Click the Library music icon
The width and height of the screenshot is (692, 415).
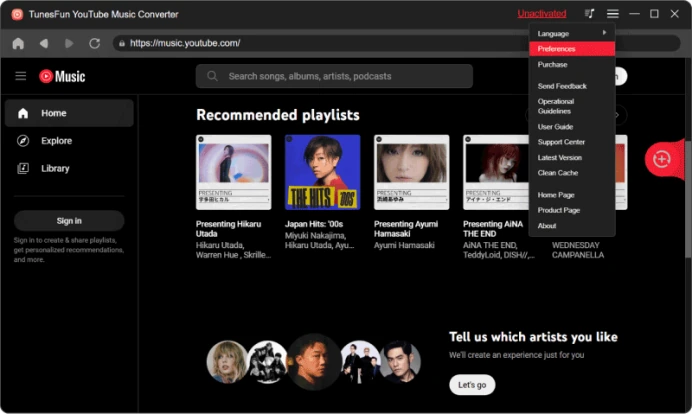(x=23, y=168)
